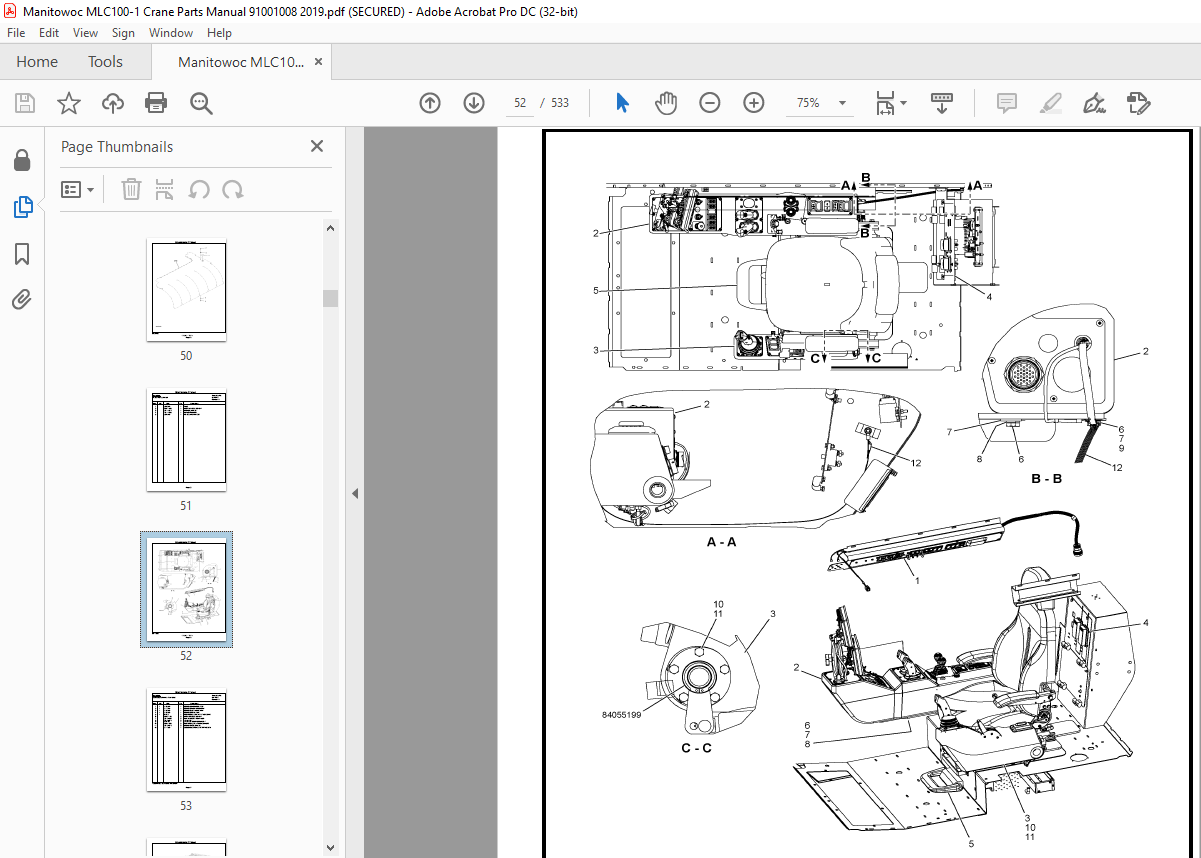This screenshot has height=858, width=1201.
Task: Open the find text magnifier tool
Action: 201,103
